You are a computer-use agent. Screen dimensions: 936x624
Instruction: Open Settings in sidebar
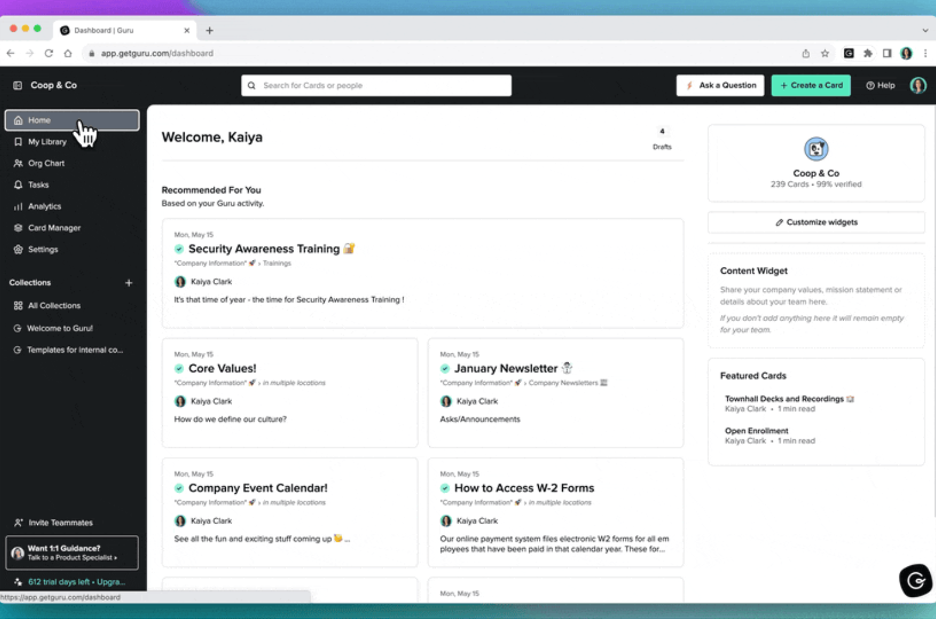[43, 249]
